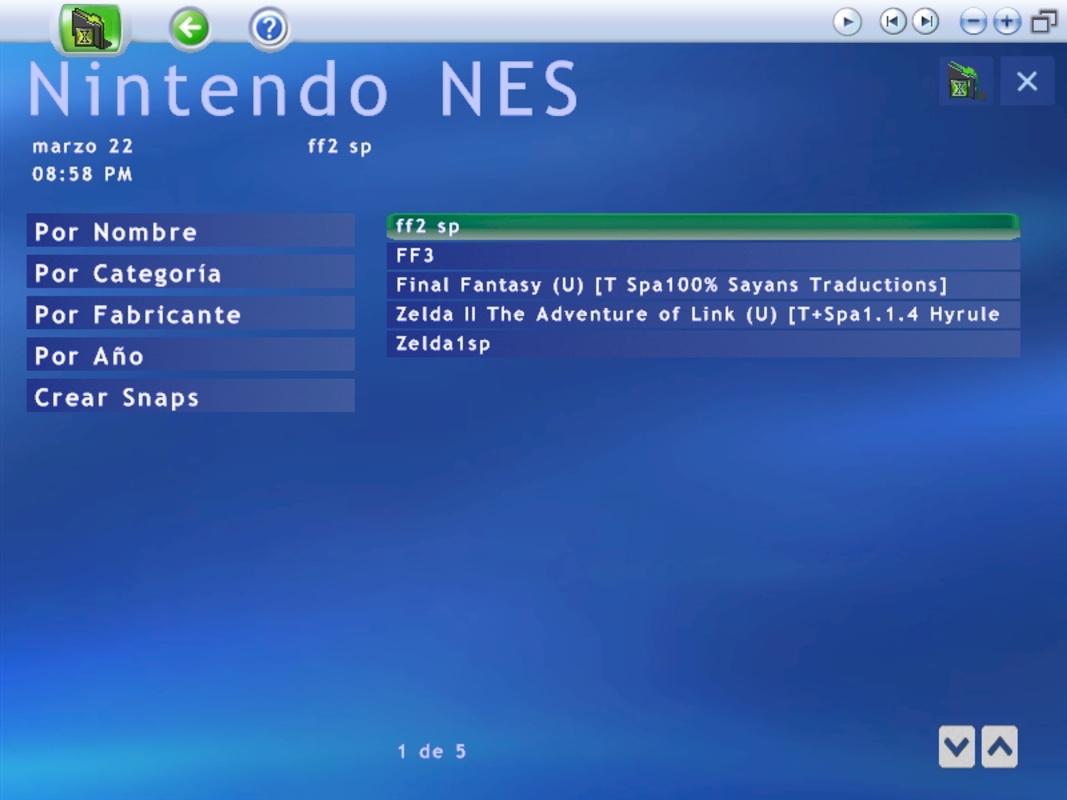Image resolution: width=1067 pixels, height=800 pixels.
Task: Filter list via Por Fabricante
Action: (x=190, y=314)
